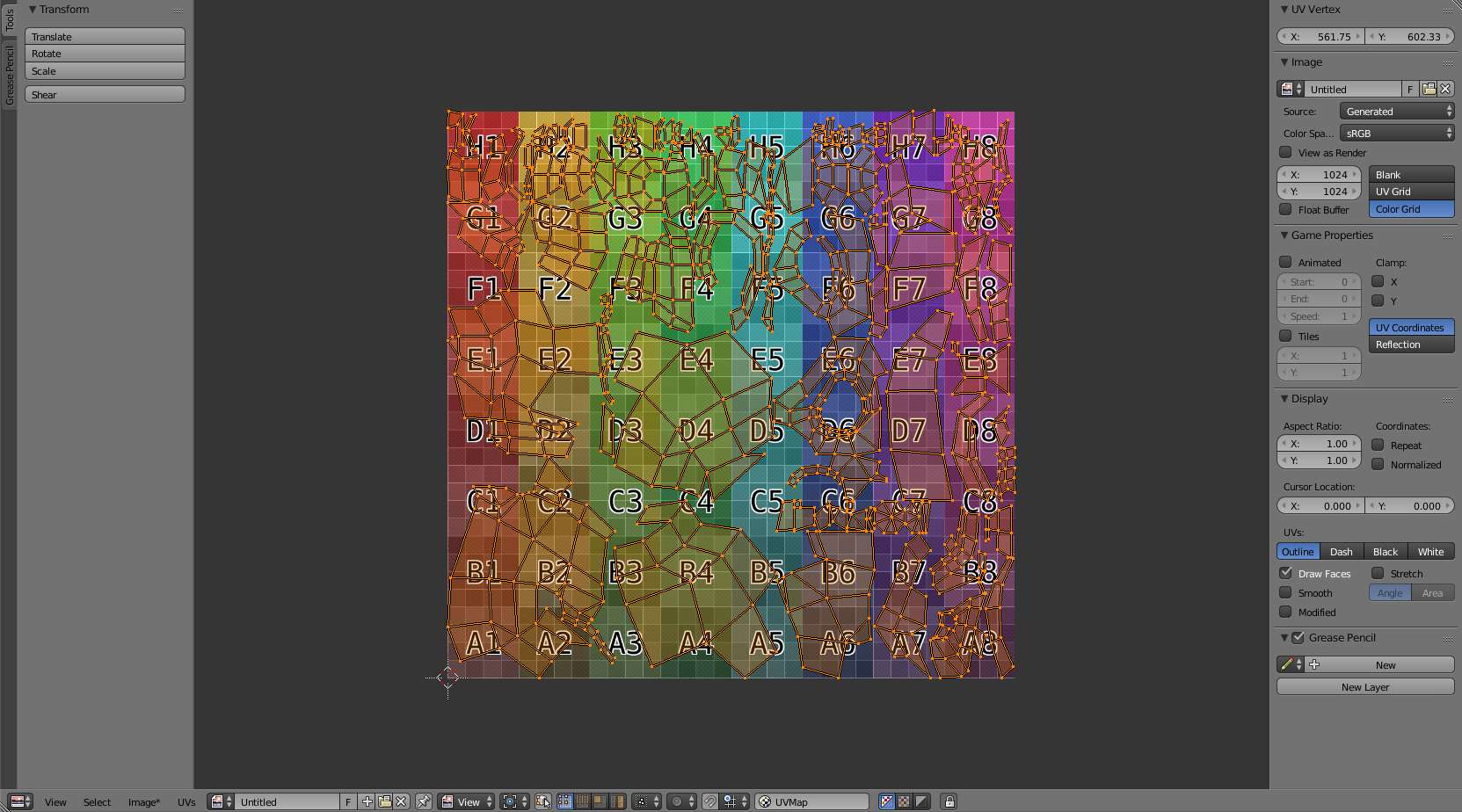Select face UV selection mode icon

(x=600, y=801)
